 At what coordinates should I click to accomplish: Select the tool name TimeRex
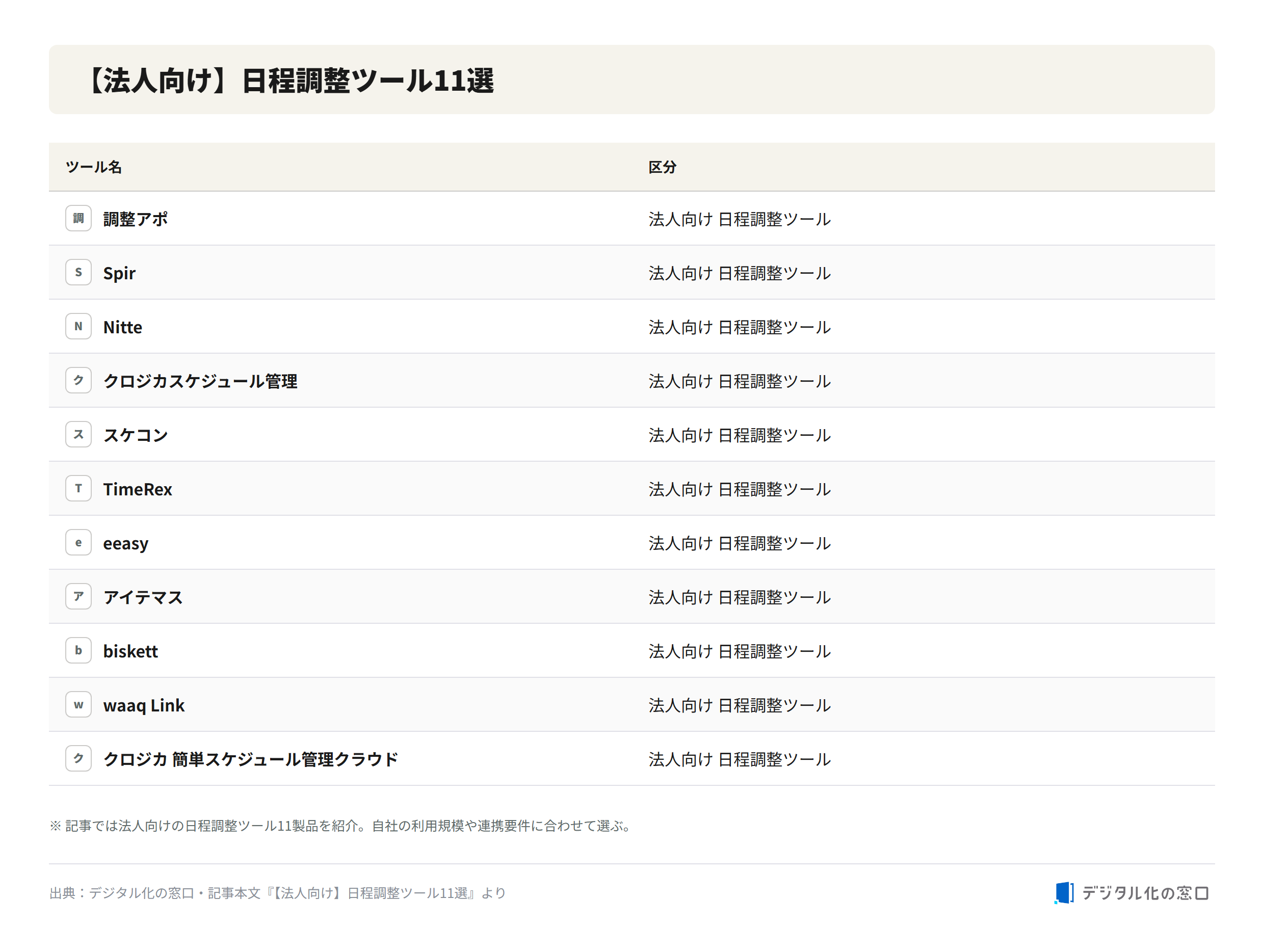click(x=138, y=489)
